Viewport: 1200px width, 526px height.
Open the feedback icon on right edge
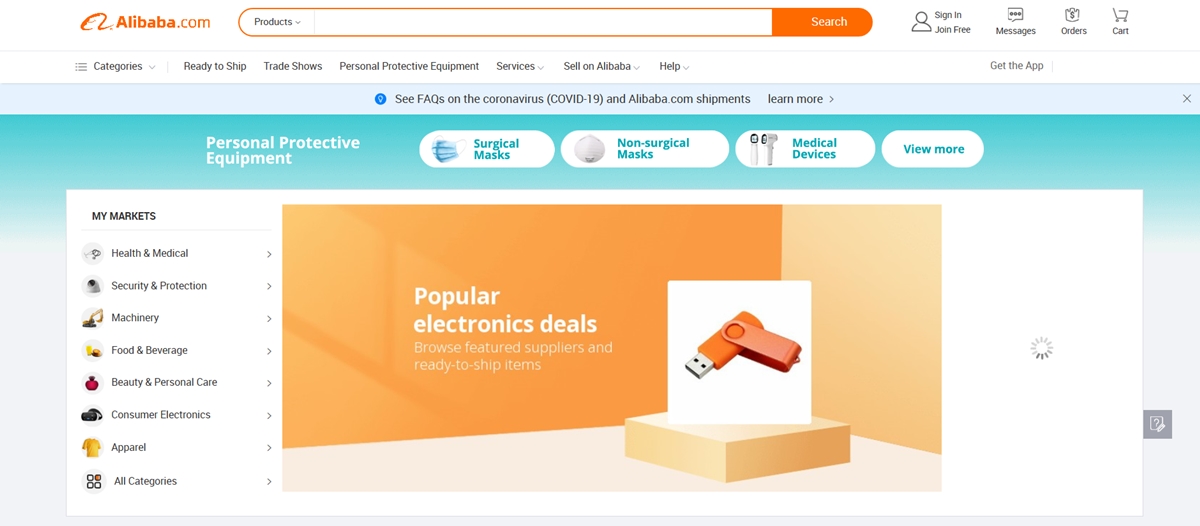[1157, 424]
